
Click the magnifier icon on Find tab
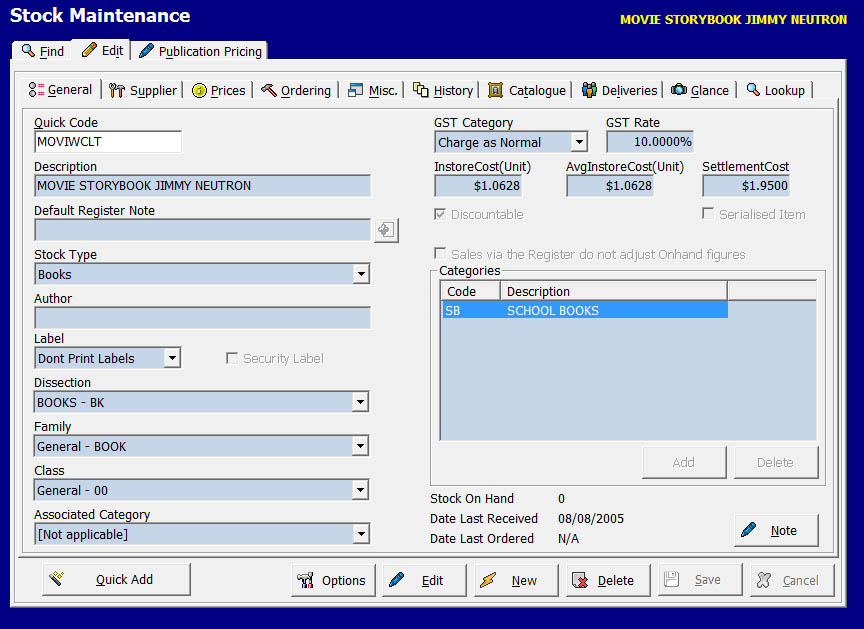point(28,51)
